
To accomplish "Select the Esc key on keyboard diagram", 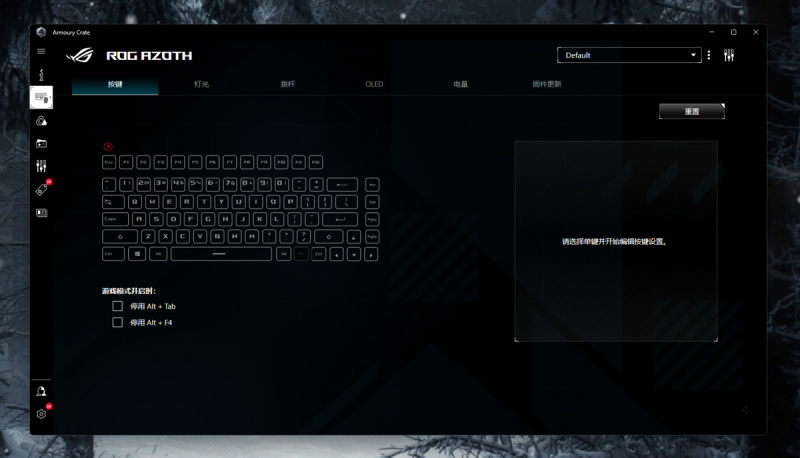I will [x=109, y=162].
